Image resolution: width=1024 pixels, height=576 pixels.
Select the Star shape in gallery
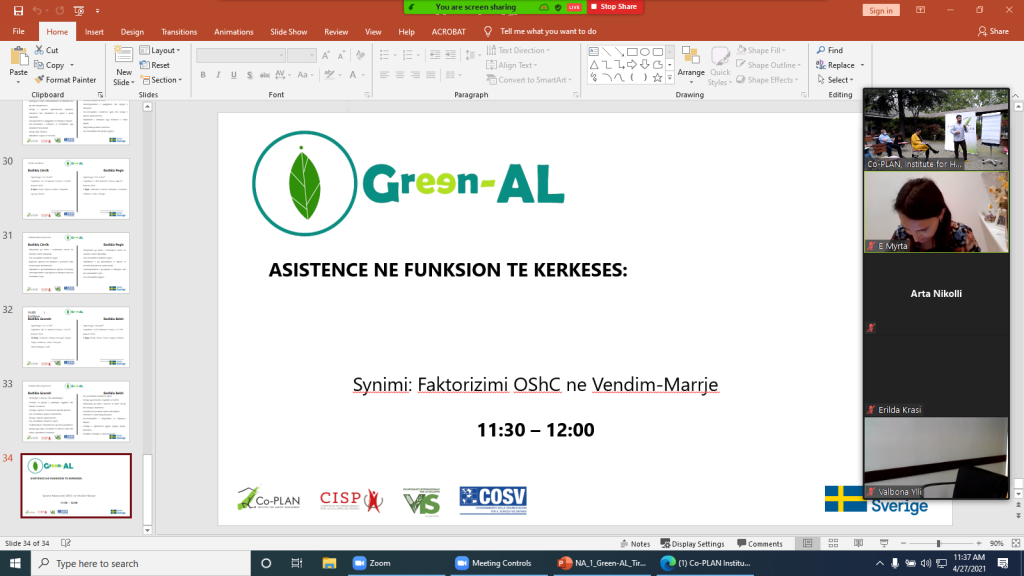click(658, 78)
